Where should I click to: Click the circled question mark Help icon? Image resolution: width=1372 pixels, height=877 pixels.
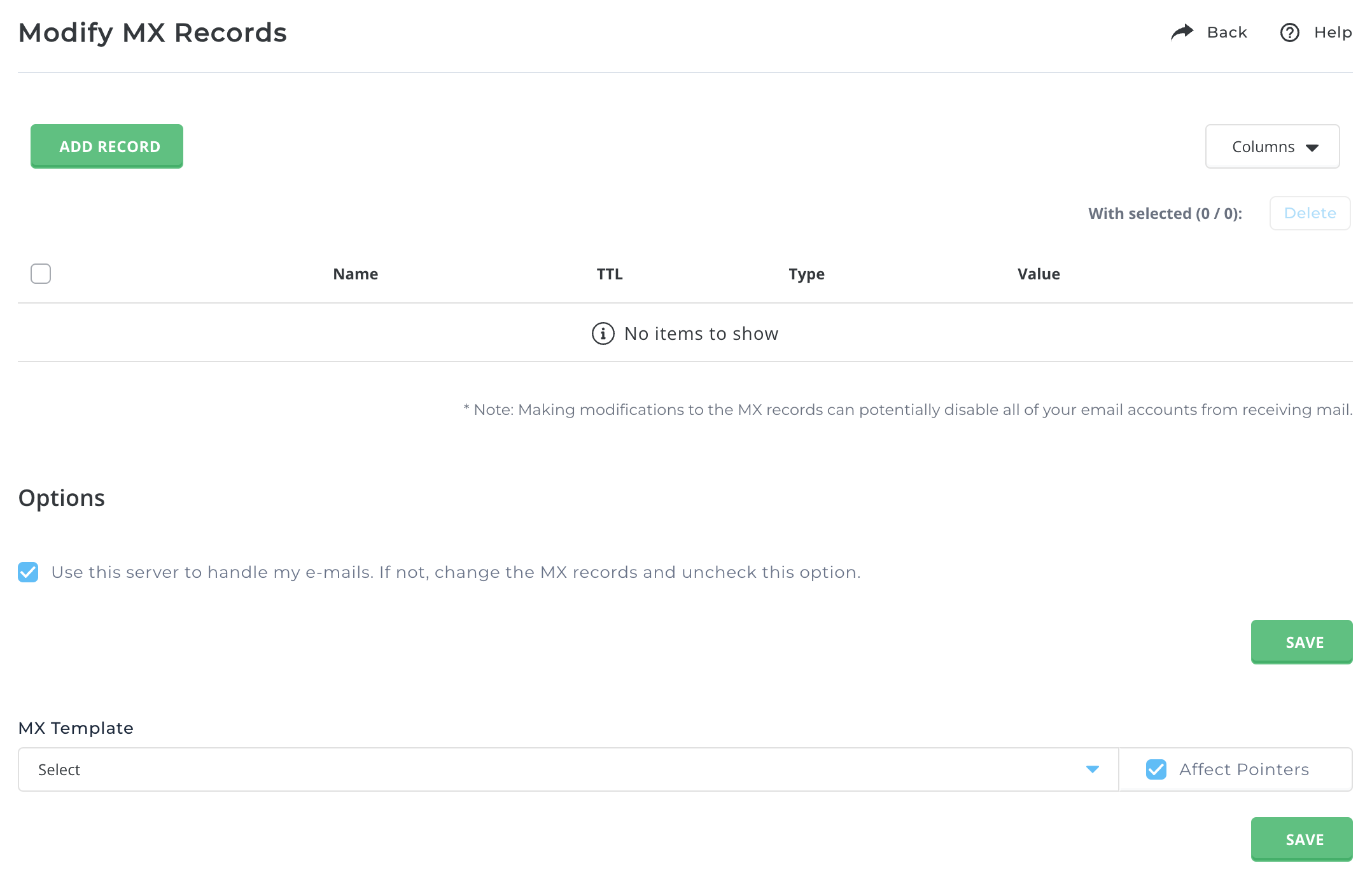tap(1291, 33)
